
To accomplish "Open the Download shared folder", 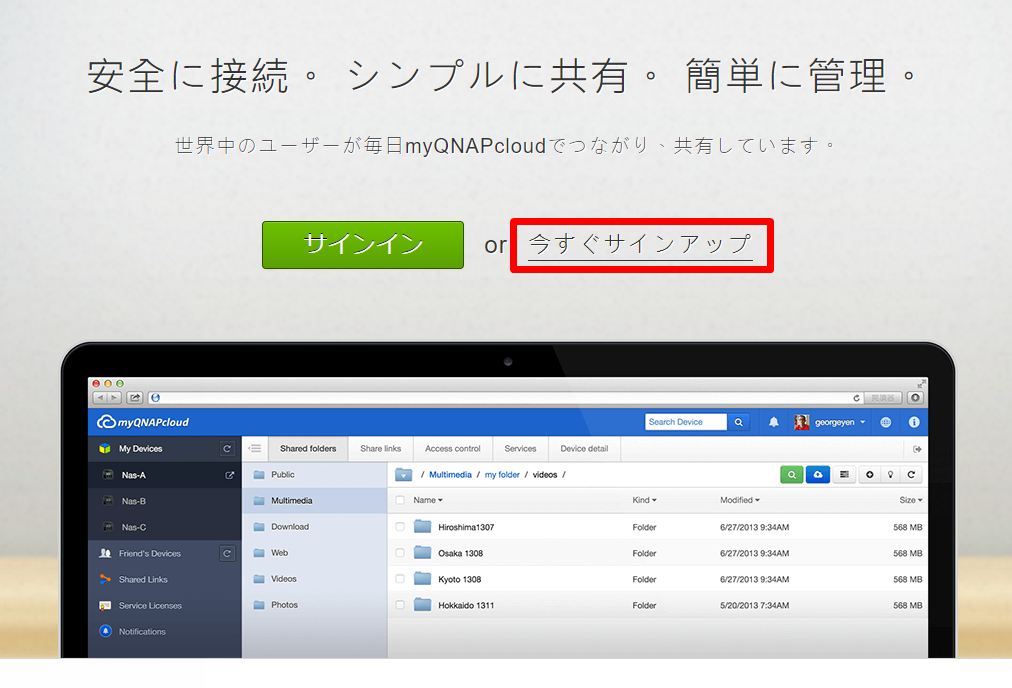I will 314,527.
